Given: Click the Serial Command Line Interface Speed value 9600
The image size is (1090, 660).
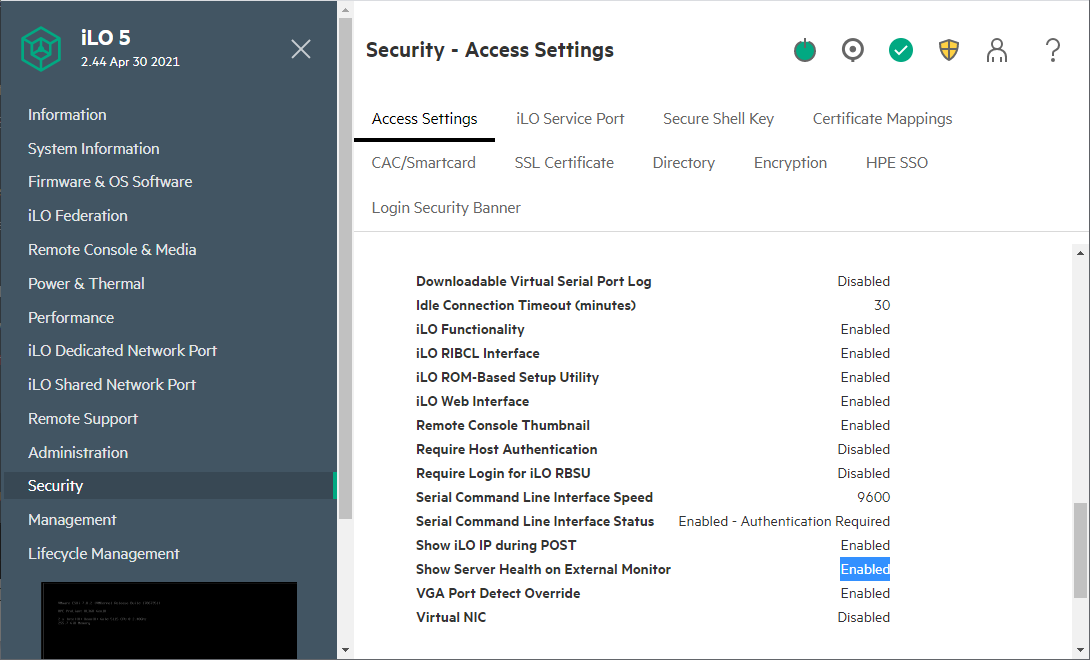Looking at the screenshot, I should coord(873,497).
